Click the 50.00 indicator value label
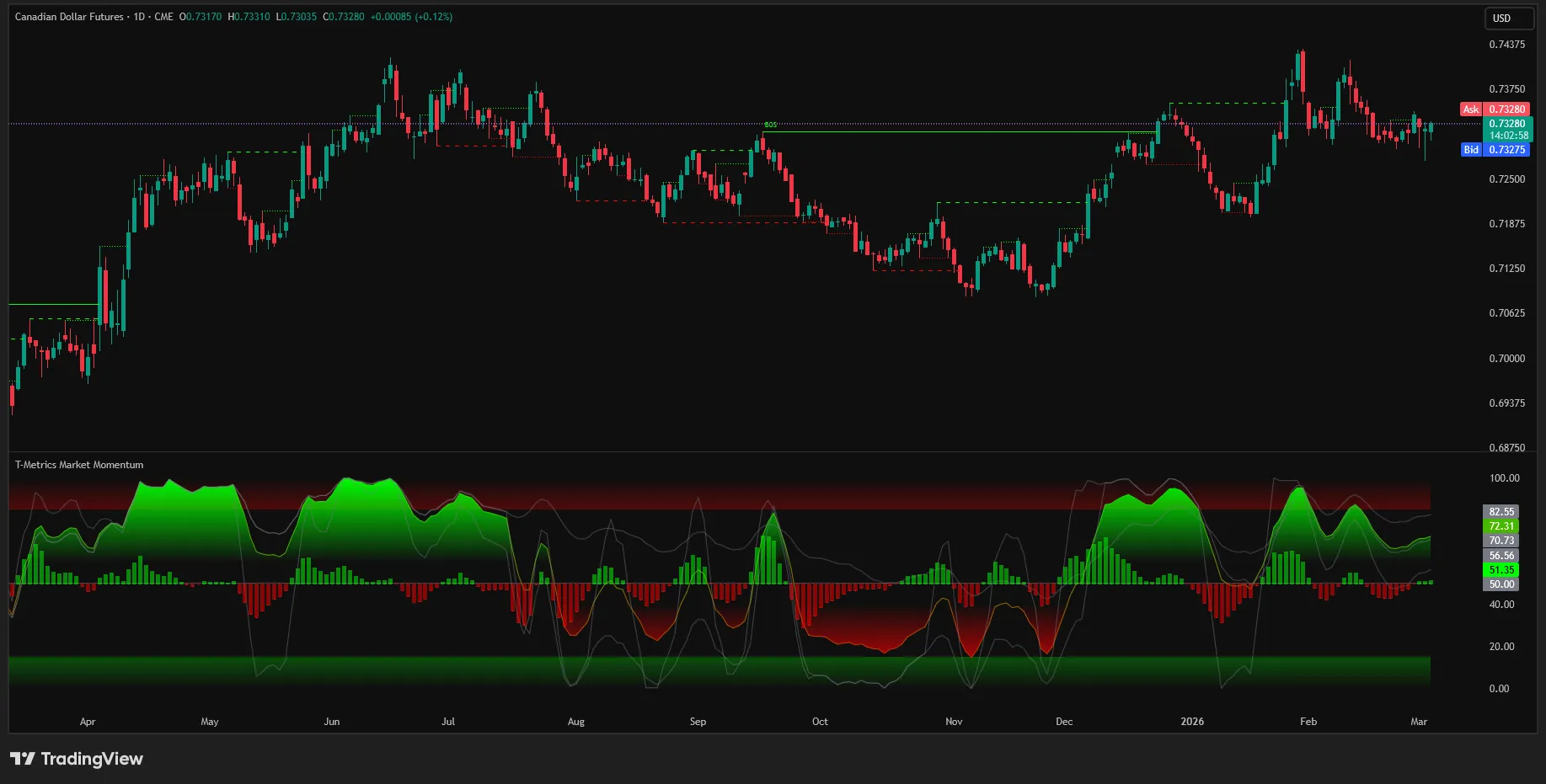Screen dimensions: 1546x784 point(1501,584)
